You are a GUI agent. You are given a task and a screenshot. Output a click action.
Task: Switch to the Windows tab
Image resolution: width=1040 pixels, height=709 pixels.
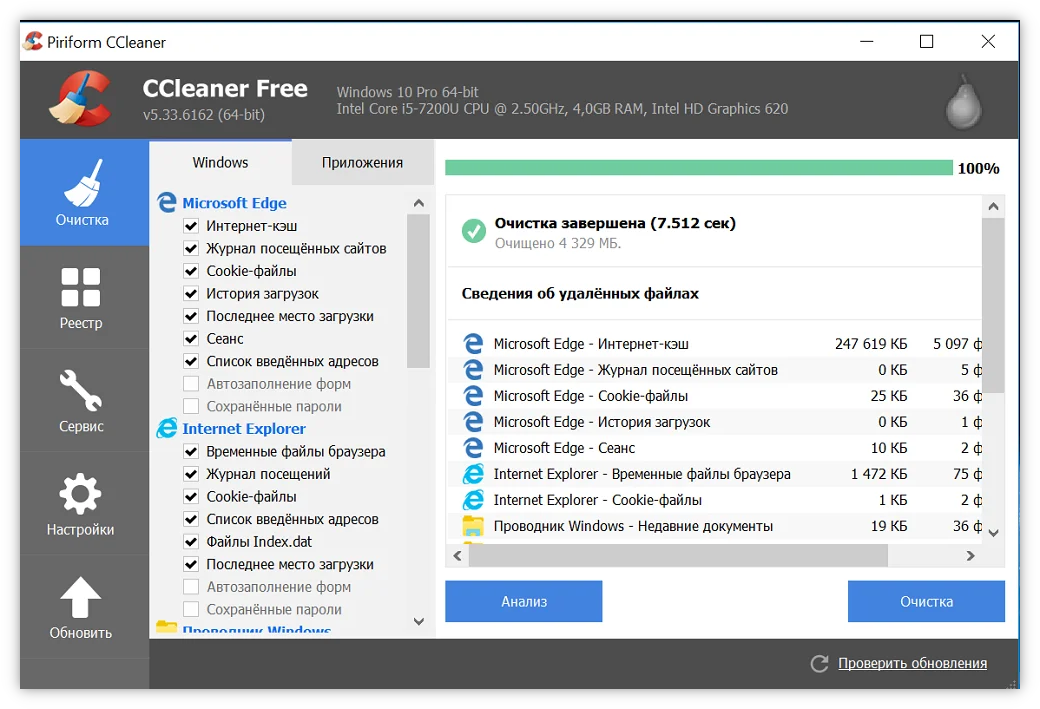(x=220, y=162)
